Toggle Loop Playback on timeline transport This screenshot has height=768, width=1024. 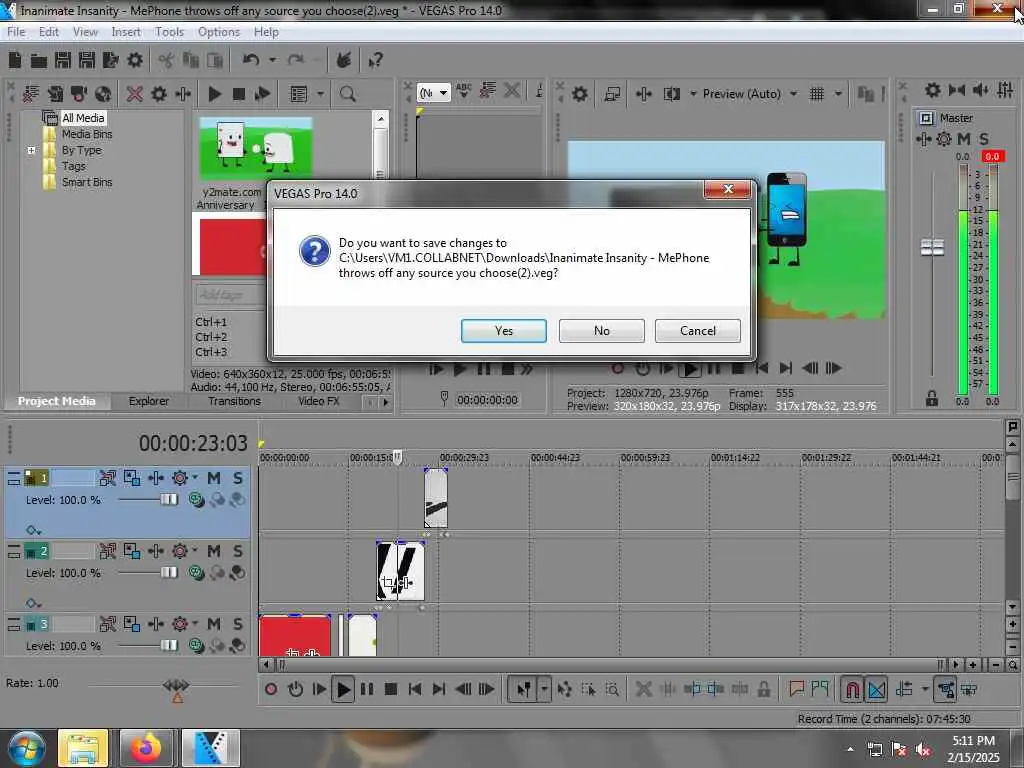295,690
